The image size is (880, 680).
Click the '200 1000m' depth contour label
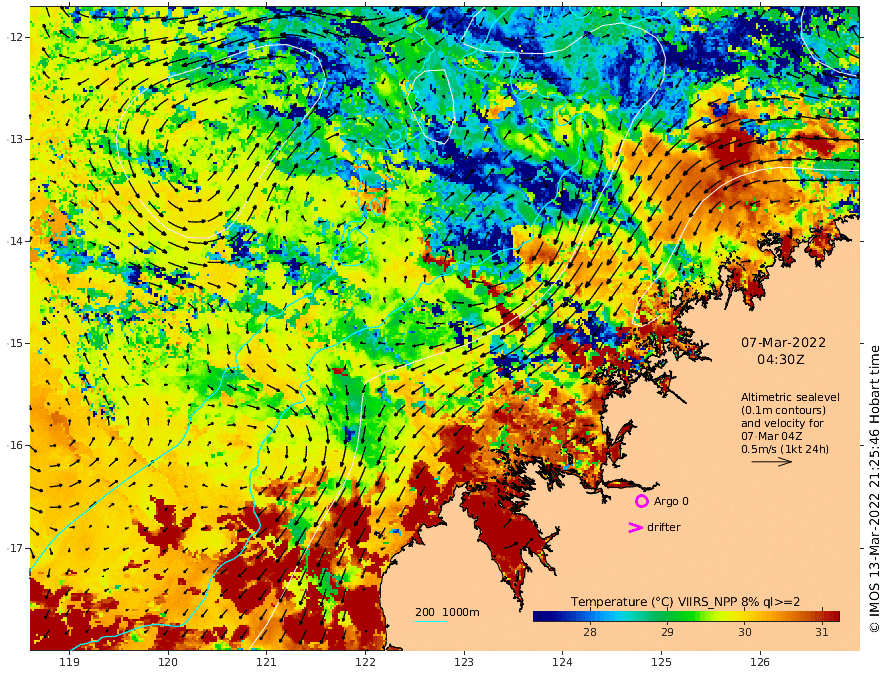447,612
